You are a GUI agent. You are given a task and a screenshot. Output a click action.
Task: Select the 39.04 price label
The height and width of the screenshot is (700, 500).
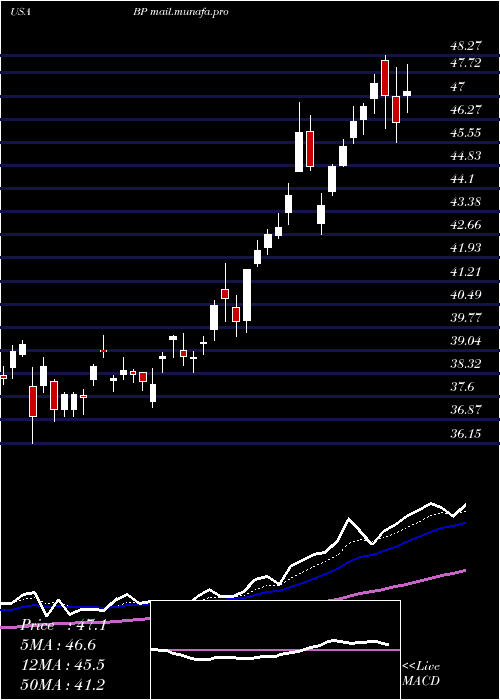[466, 341]
